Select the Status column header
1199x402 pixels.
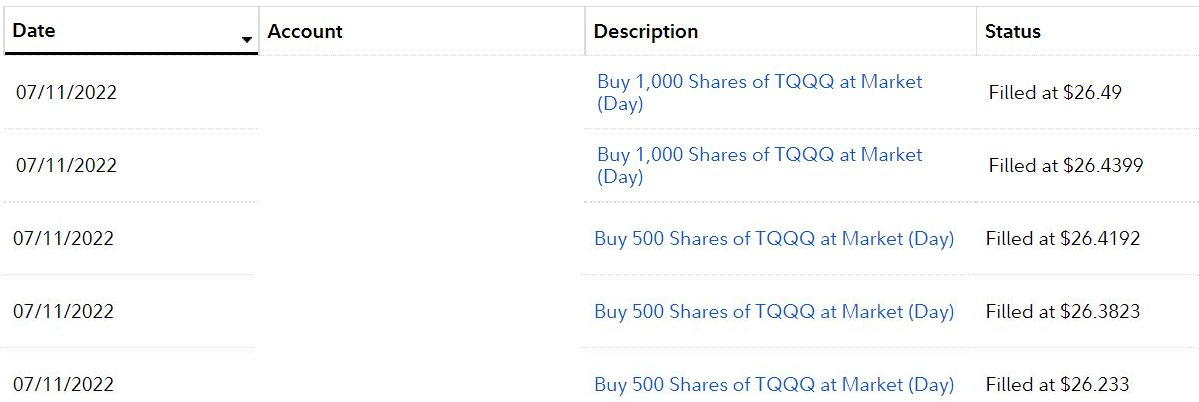tap(1012, 32)
